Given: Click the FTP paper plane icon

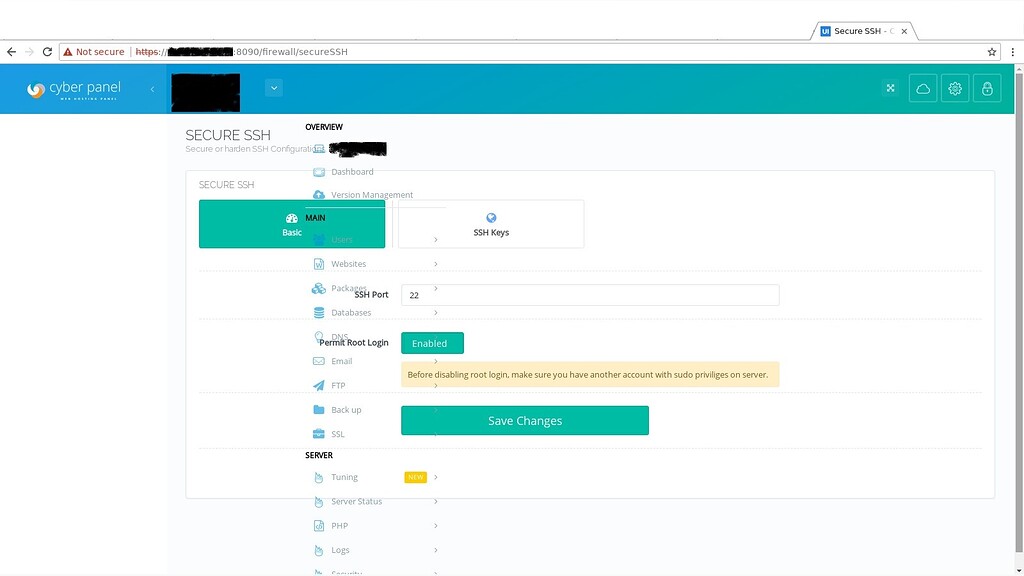Looking at the screenshot, I should tap(318, 385).
